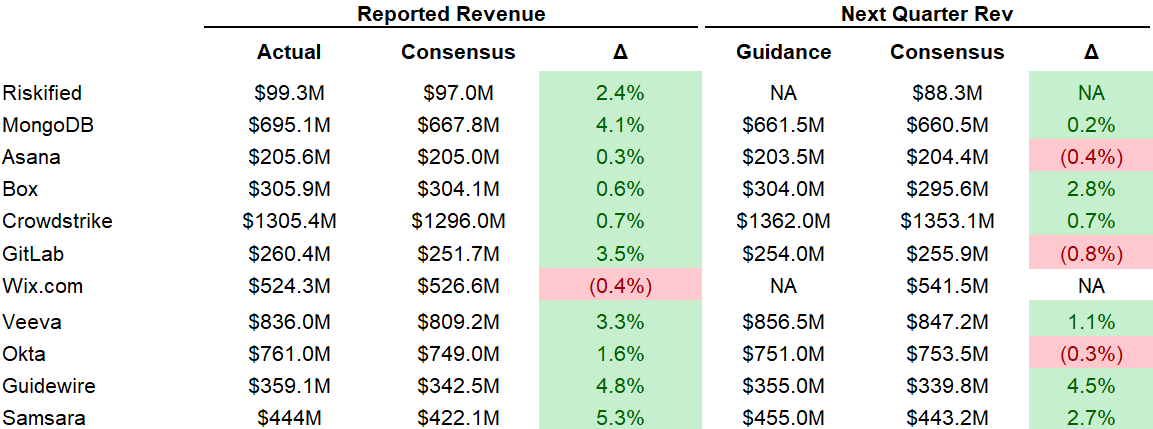The image size is (1153, 429).
Task: Select Box actual revenue $305.9M
Action: (x=290, y=189)
